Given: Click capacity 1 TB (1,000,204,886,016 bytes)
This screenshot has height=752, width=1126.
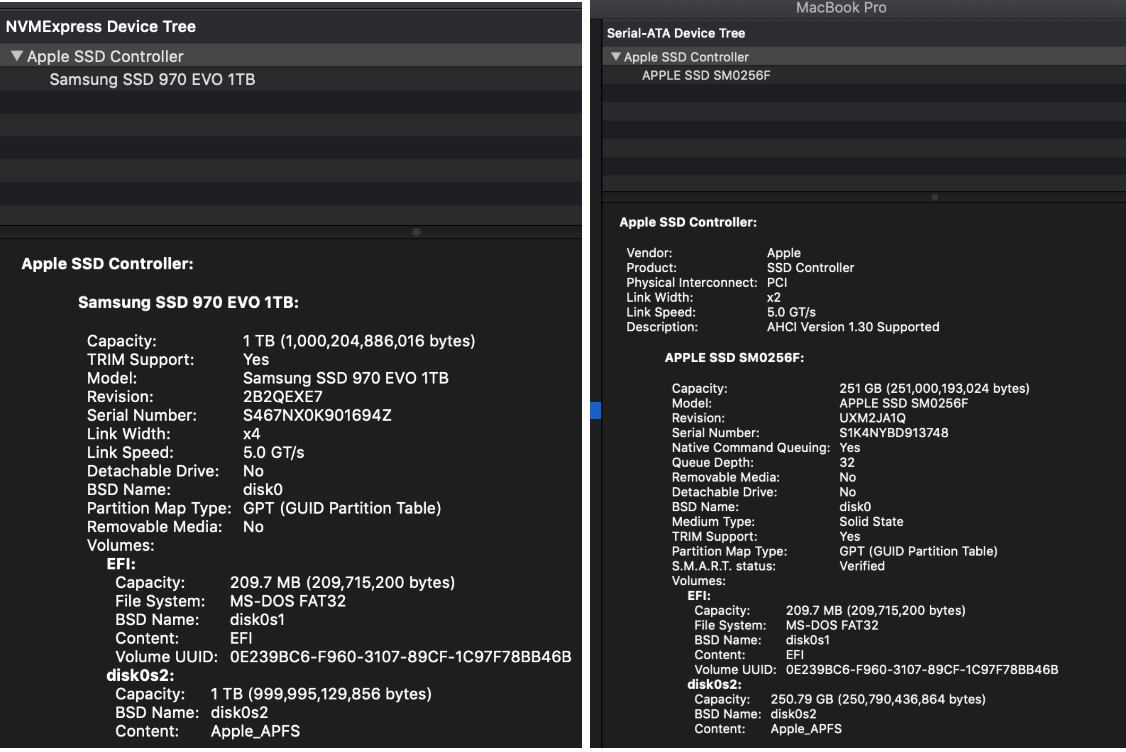Looking at the screenshot, I should point(359,340).
